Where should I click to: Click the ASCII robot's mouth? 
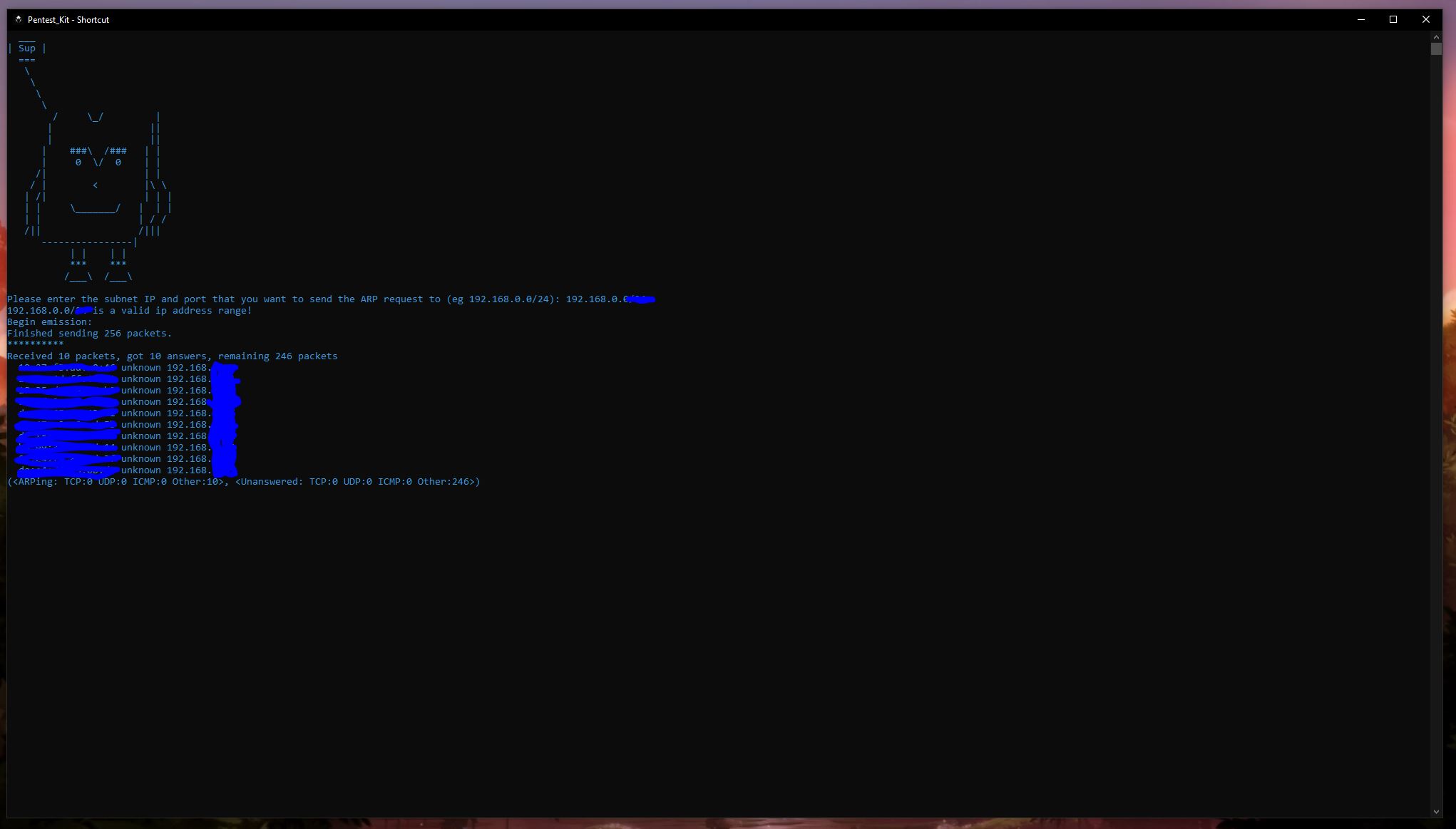point(95,210)
